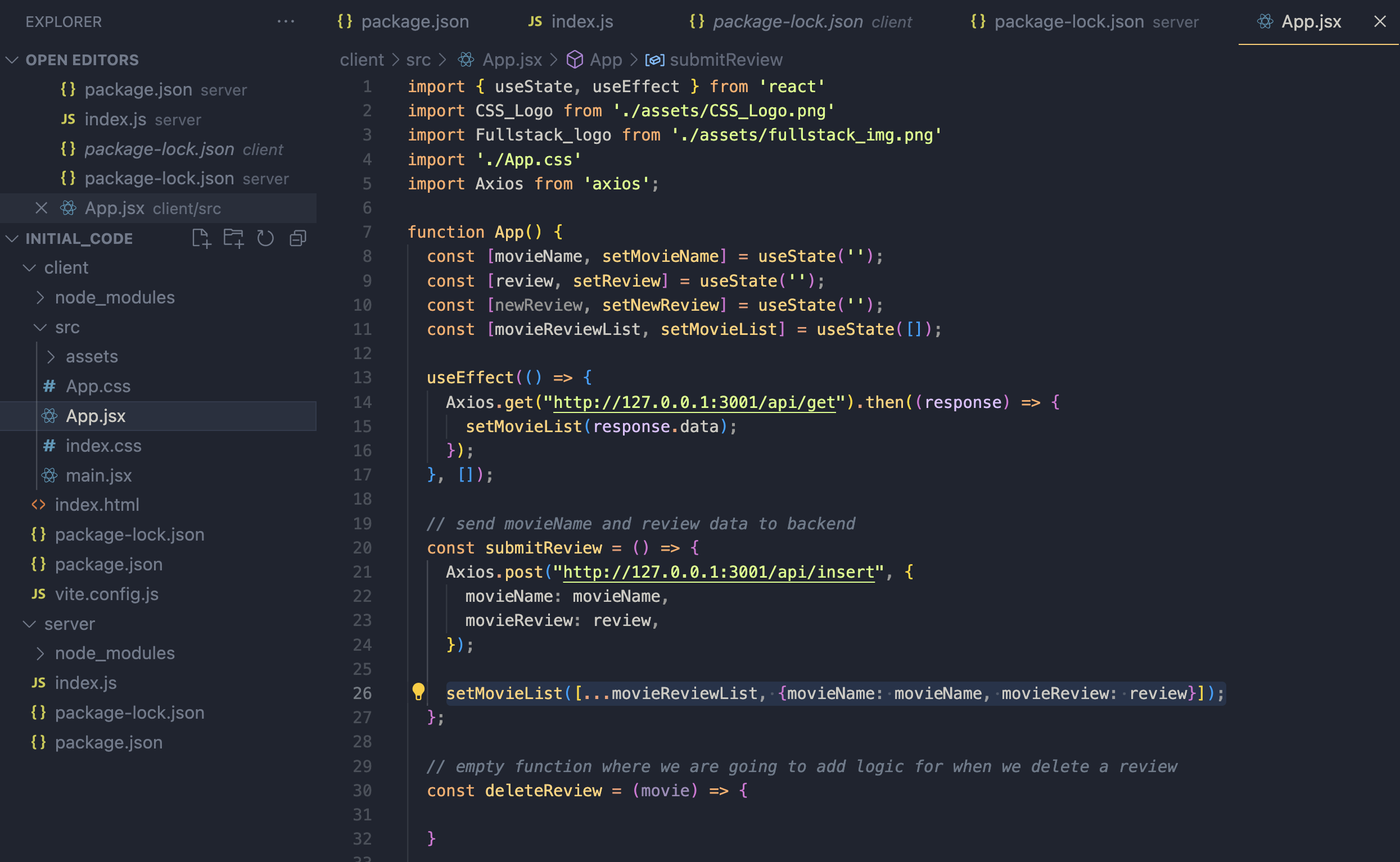Screen dimensions: 1400x862
Task: Switch to the index.js tab
Action: point(582,22)
